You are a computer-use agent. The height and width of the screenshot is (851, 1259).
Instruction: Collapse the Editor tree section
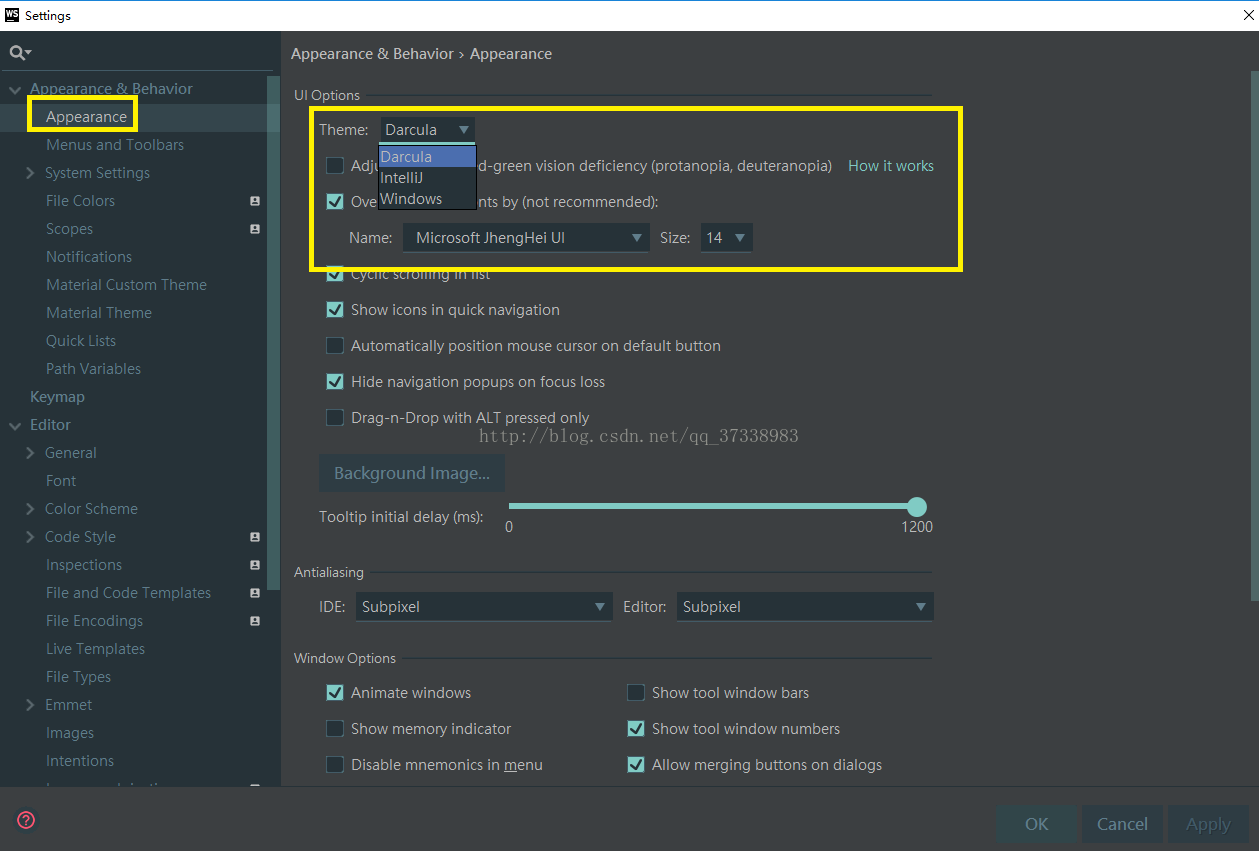click(15, 425)
